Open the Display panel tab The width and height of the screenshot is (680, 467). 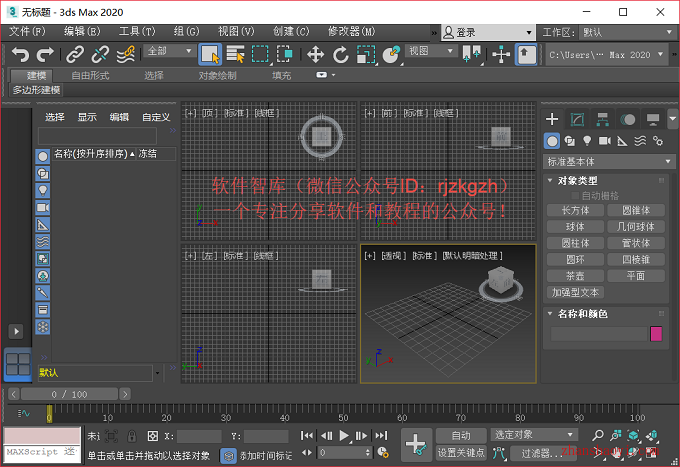tap(653, 119)
